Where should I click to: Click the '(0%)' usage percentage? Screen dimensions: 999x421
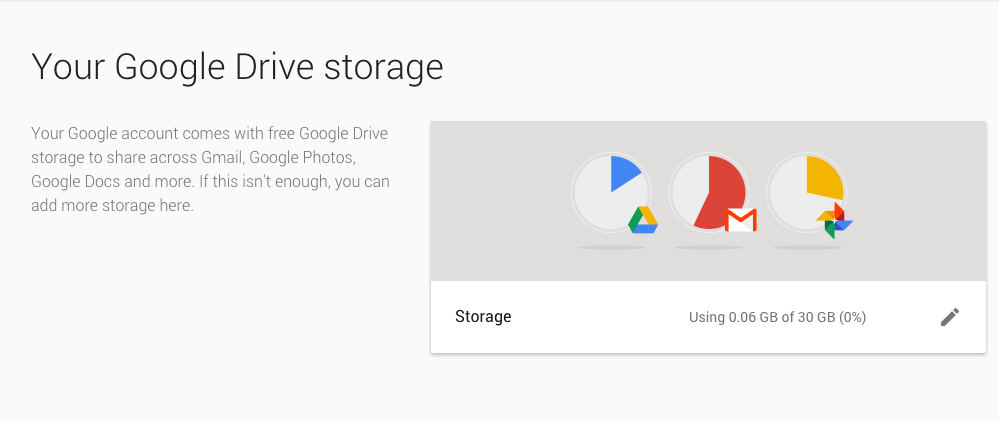852,317
